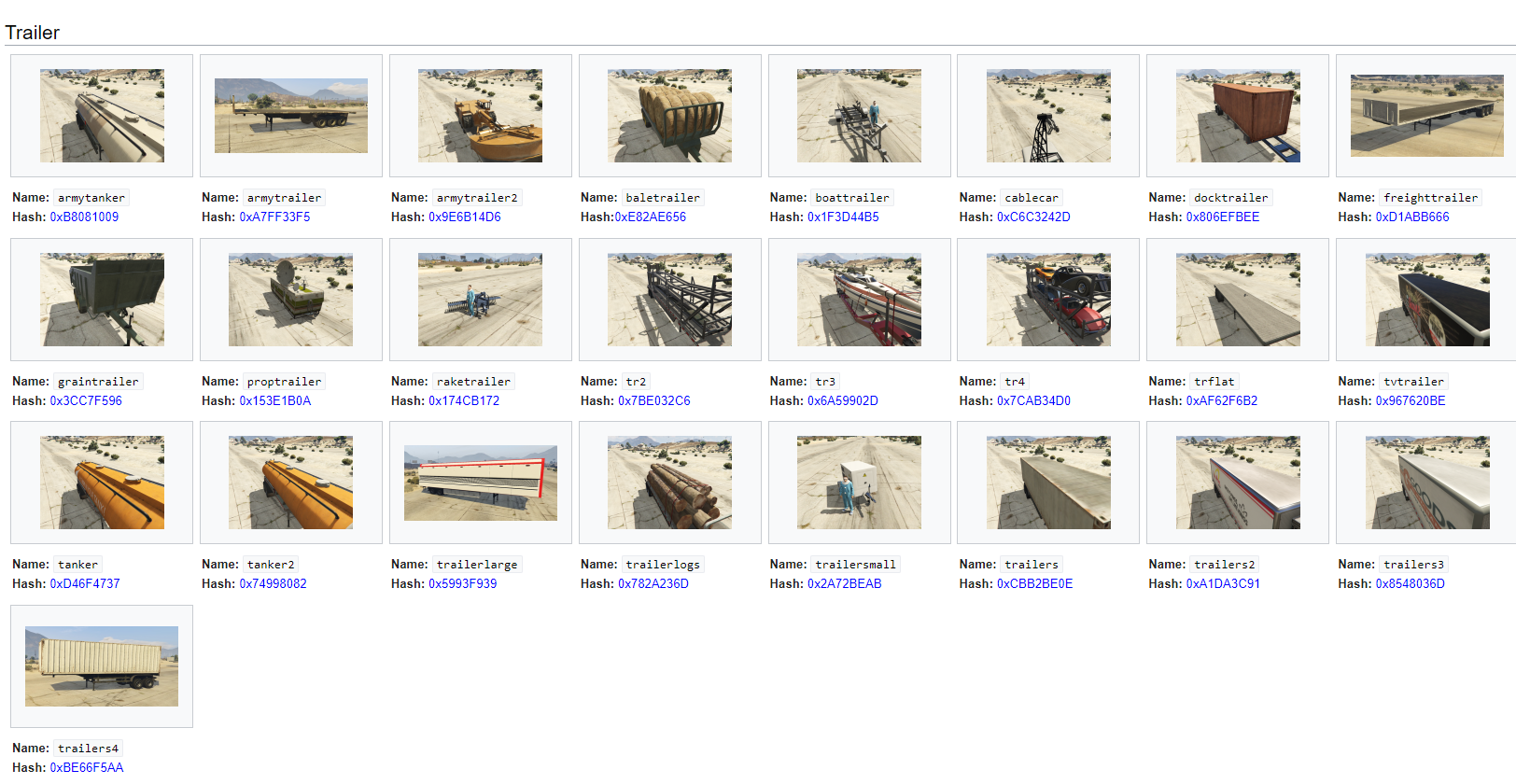Select the proptrailer name label
This screenshot has width=1516, height=784.
[284, 382]
